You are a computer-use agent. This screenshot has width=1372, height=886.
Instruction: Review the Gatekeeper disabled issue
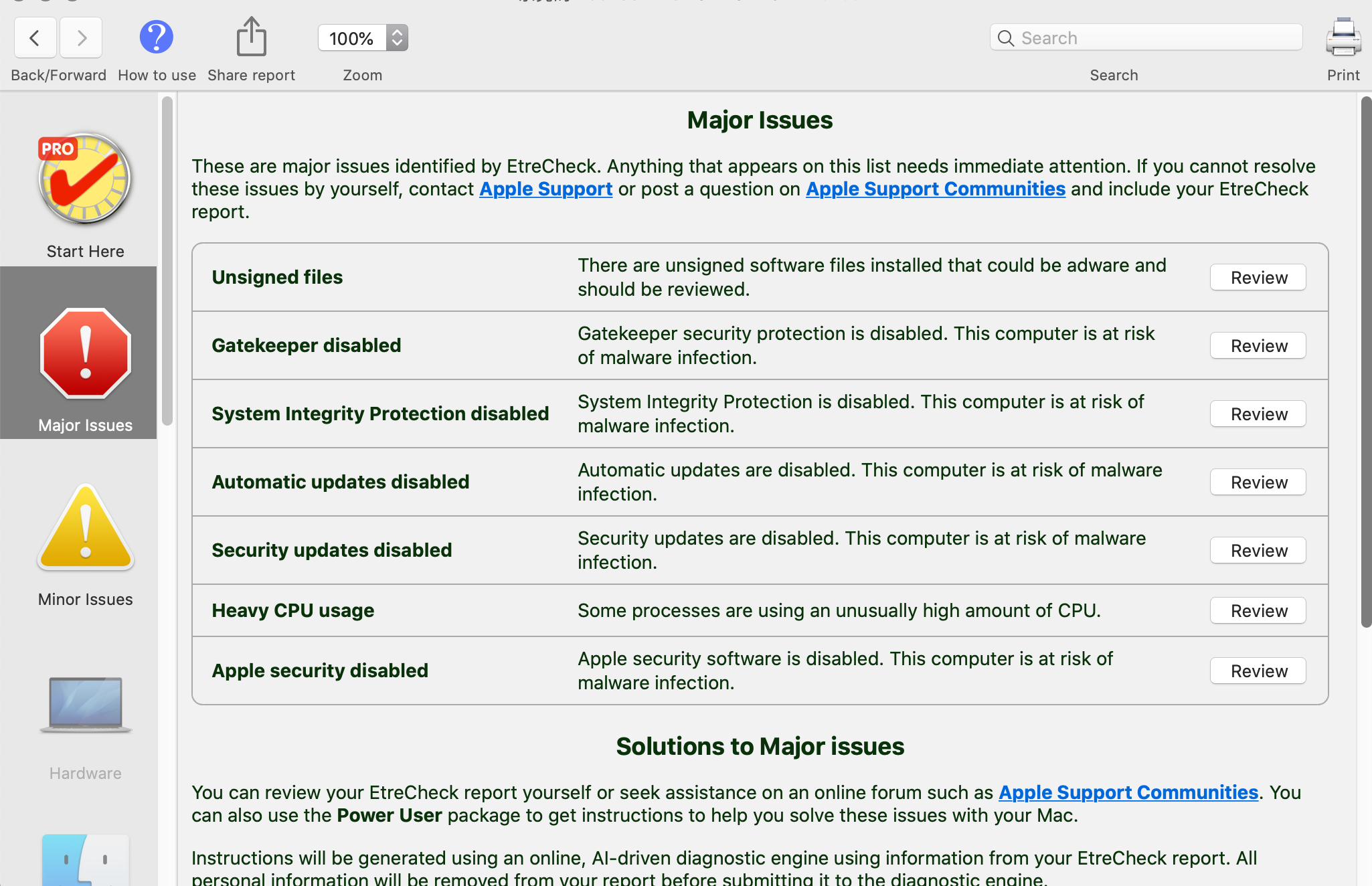pyautogui.click(x=1258, y=346)
